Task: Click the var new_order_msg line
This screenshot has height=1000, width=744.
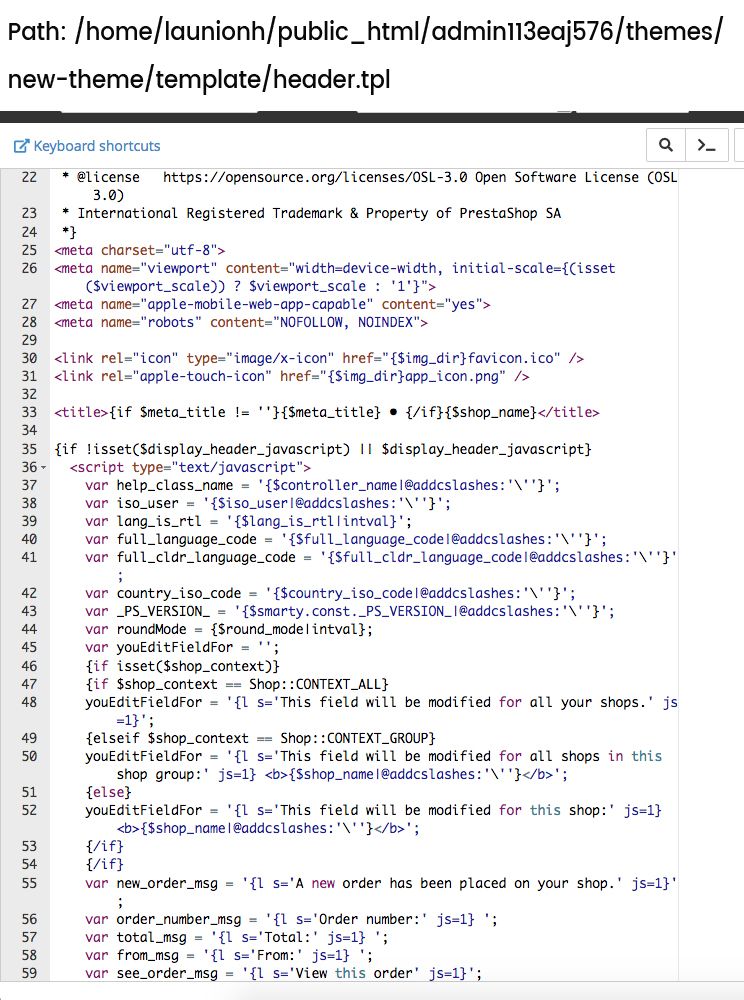Action: click(381, 892)
